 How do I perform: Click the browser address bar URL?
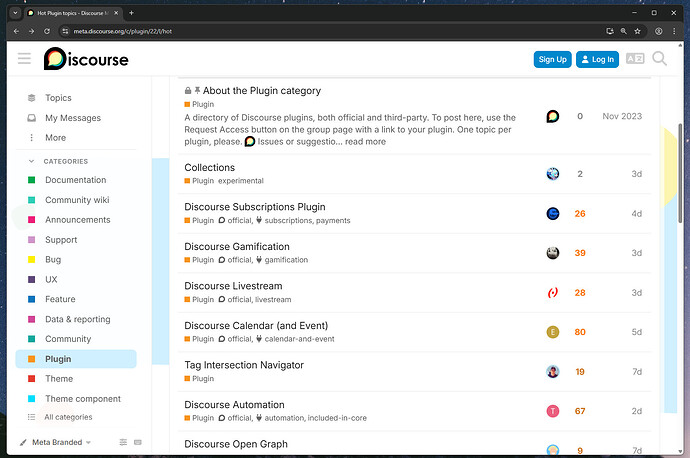pos(122,31)
